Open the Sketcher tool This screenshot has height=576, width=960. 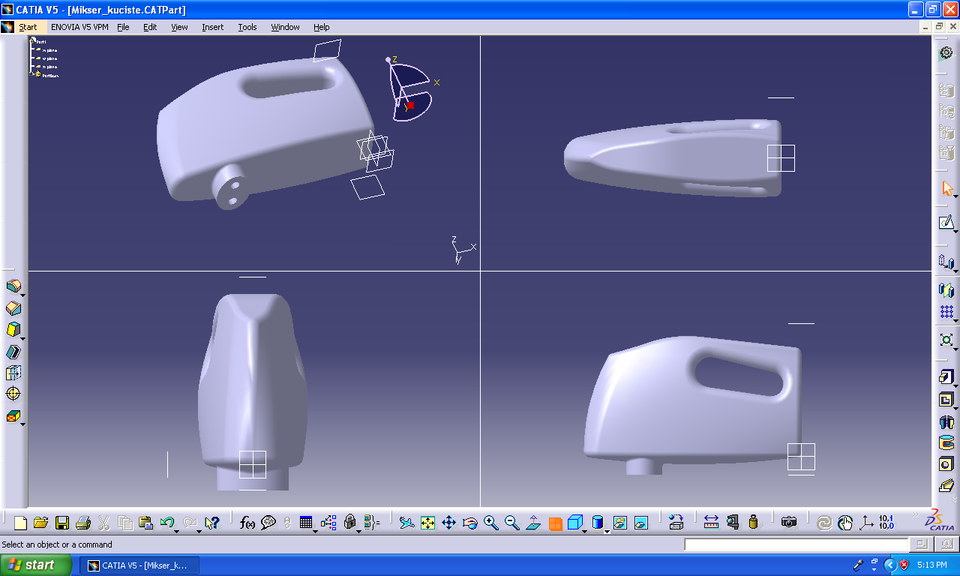(946, 224)
